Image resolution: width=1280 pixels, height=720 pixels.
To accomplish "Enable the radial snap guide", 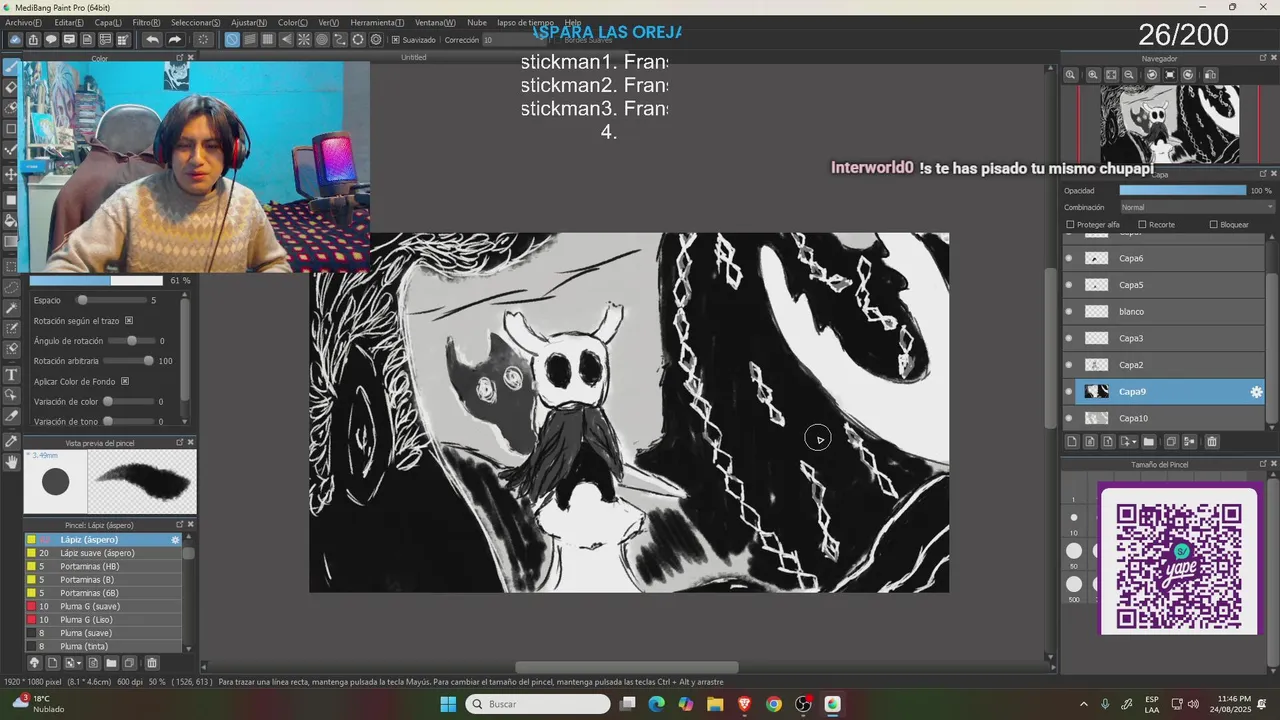I will click(304, 40).
